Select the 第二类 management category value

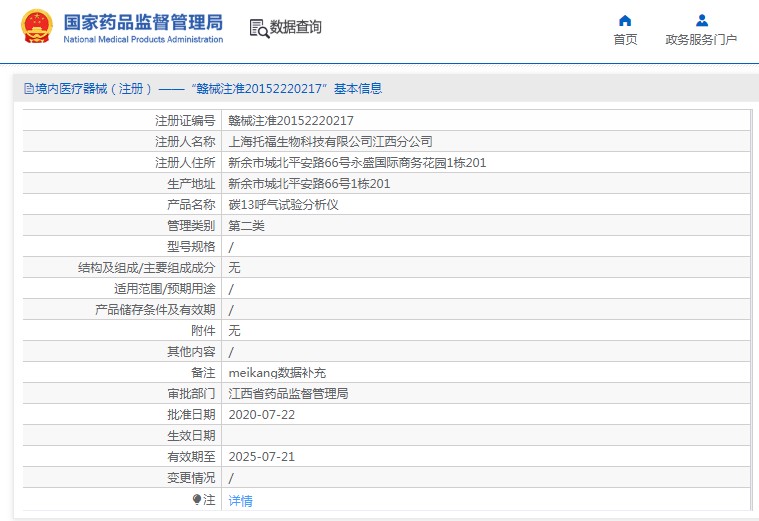(247, 225)
